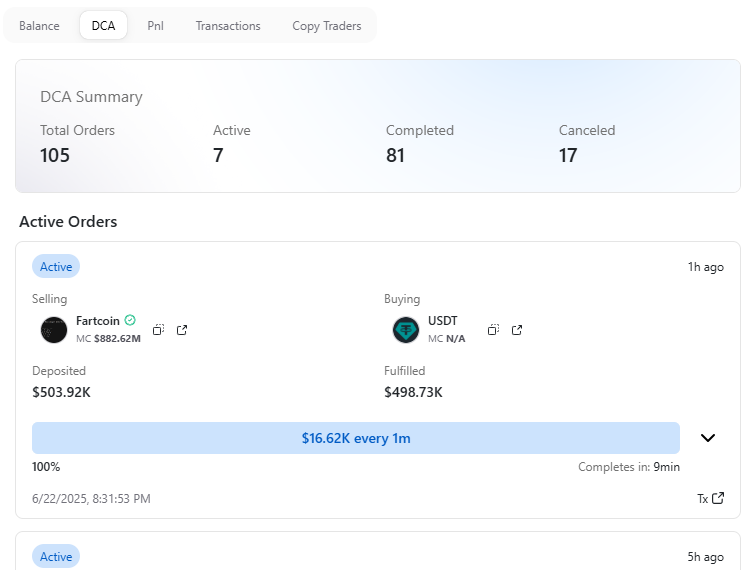
Task: Open the Tx transaction link icon
Action: 717,498
